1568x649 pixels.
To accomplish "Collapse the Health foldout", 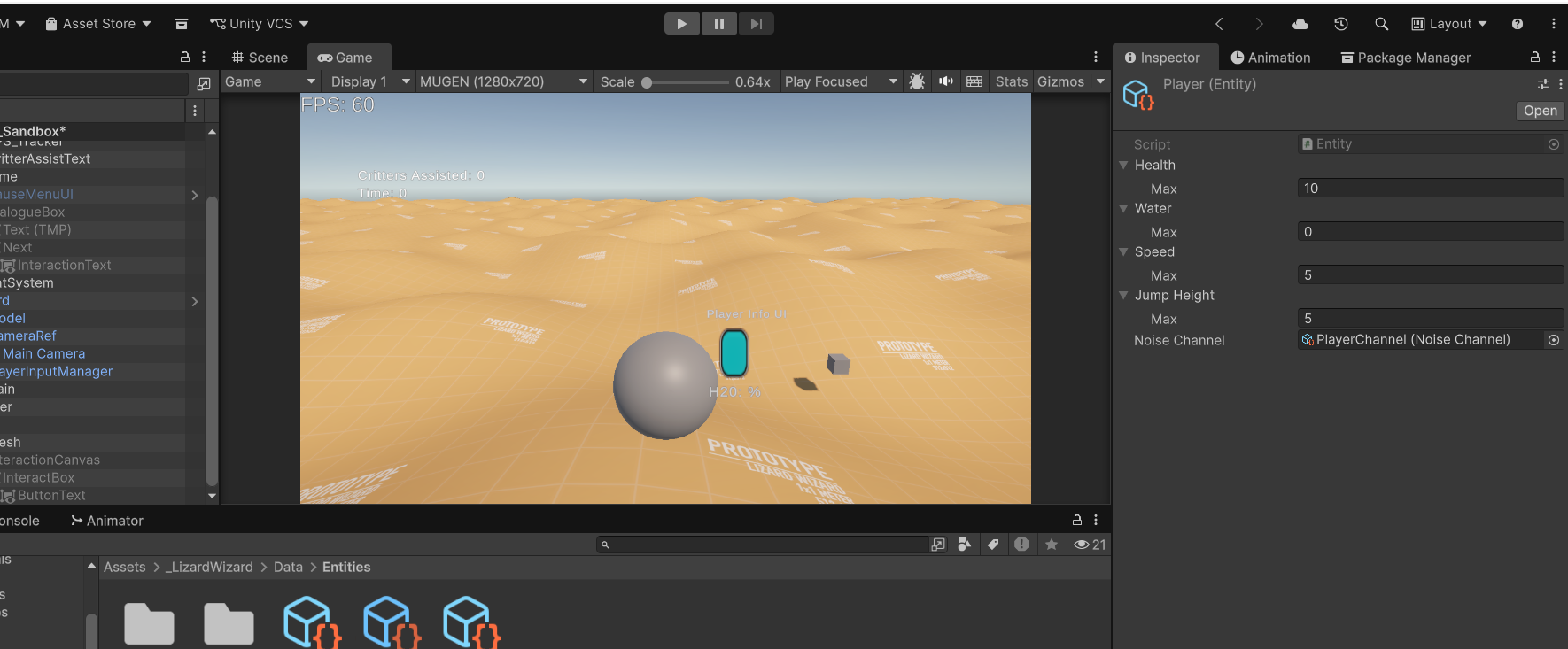I will point(1123,165).
